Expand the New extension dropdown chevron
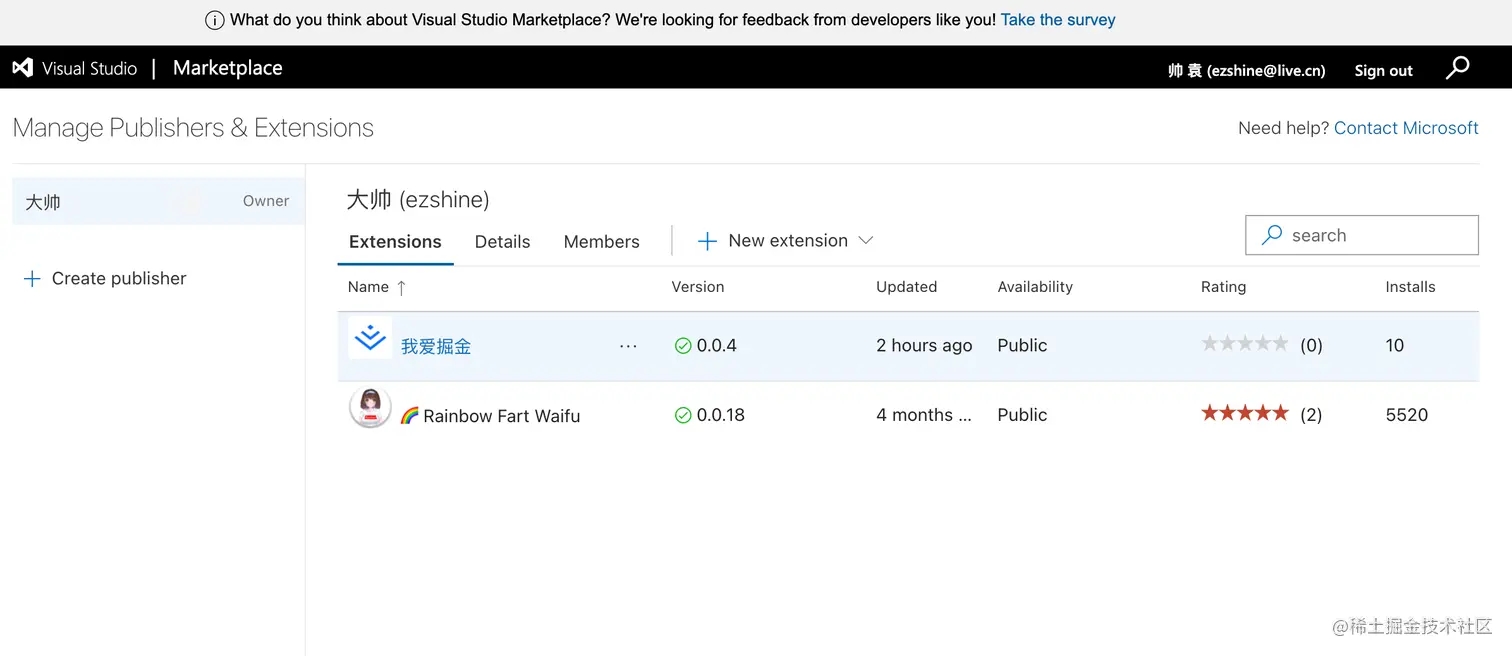This screenshot has width=1512, height=656. [866, 241]
